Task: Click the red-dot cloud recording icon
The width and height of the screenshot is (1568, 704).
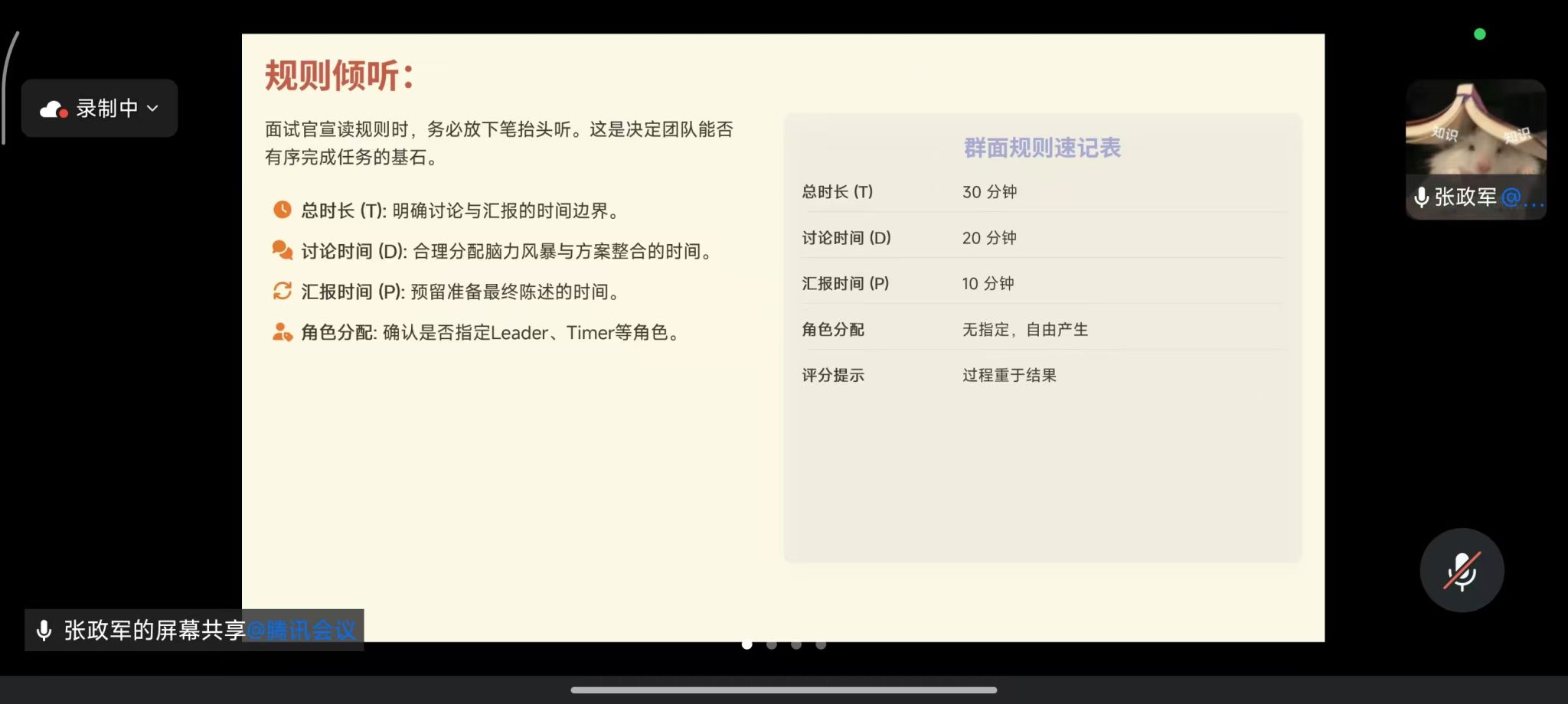Action: [x=54, y=109]
